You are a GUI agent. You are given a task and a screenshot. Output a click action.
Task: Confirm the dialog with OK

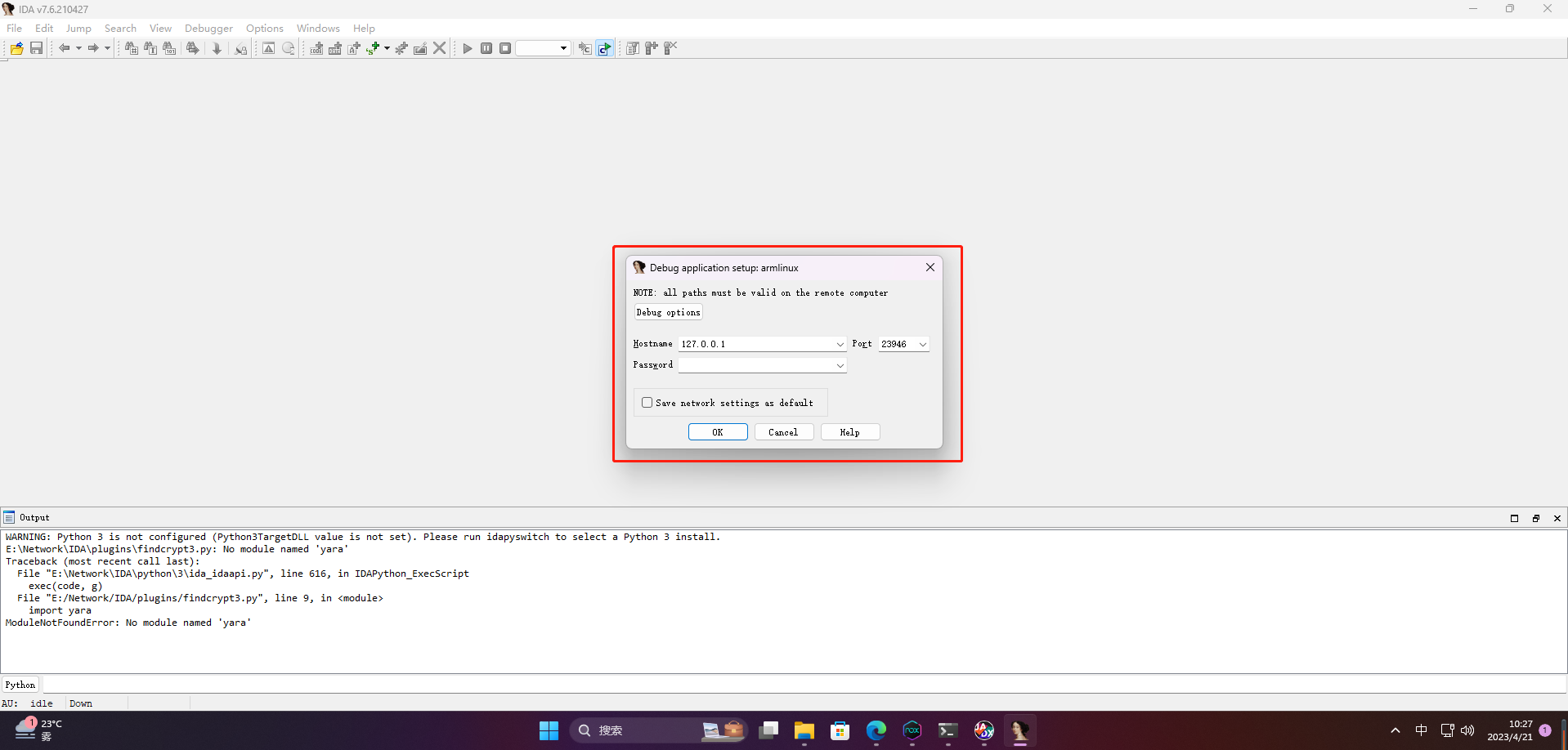718,432
